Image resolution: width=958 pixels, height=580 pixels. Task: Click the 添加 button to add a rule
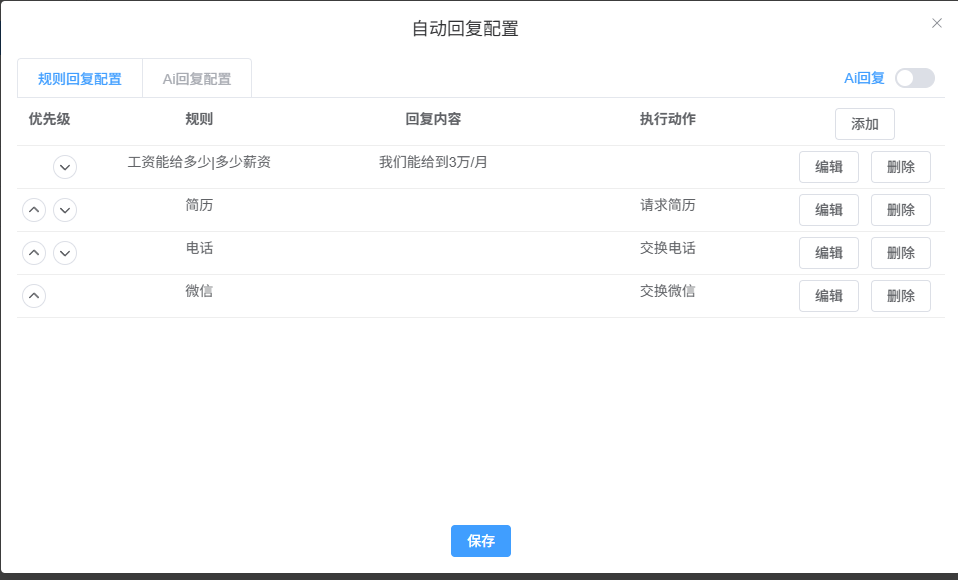coord(865,124)
